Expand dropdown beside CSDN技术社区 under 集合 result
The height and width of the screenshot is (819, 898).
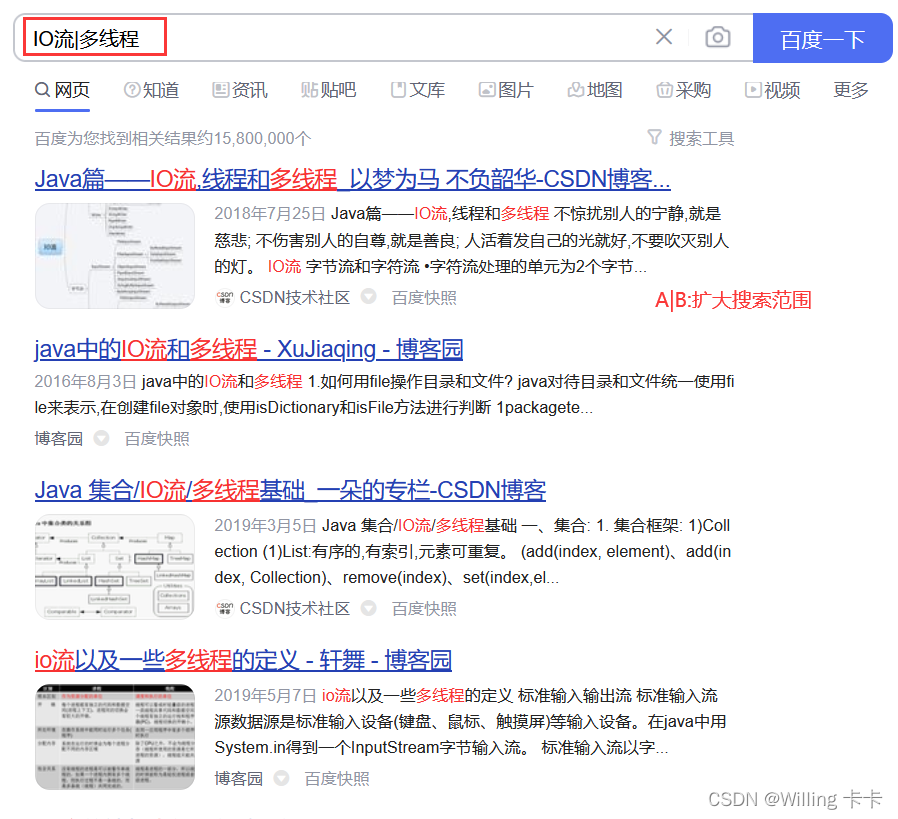[368, 608]
